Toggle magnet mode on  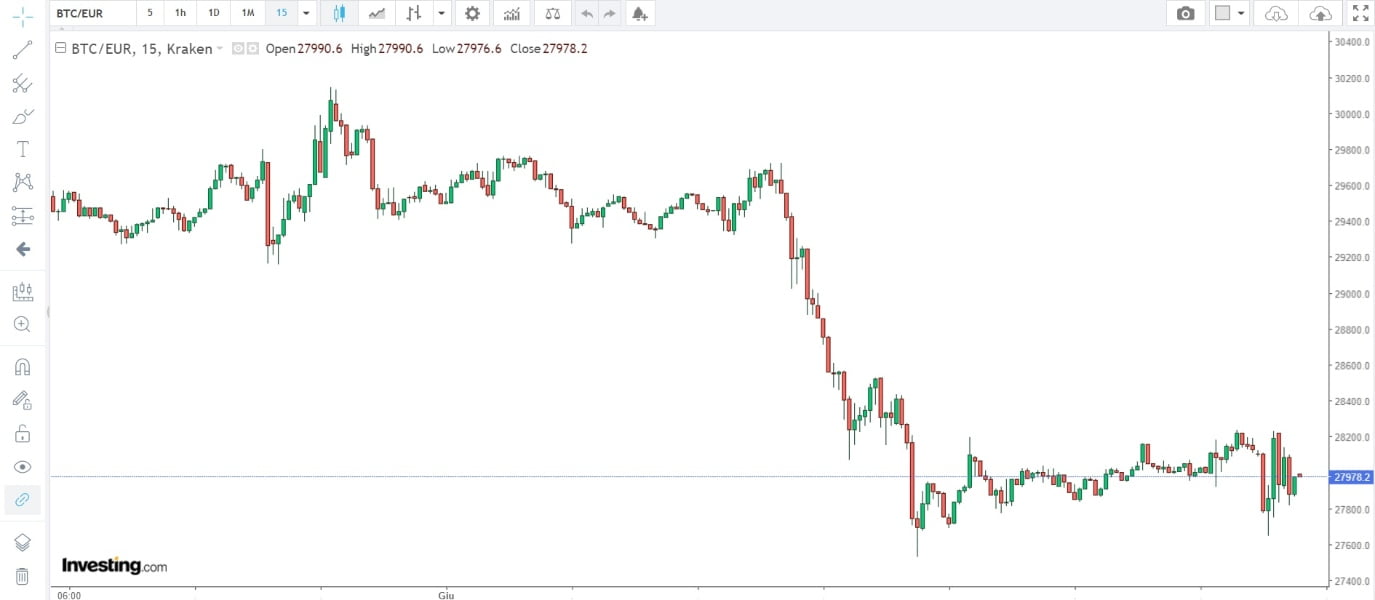(22, 367)
